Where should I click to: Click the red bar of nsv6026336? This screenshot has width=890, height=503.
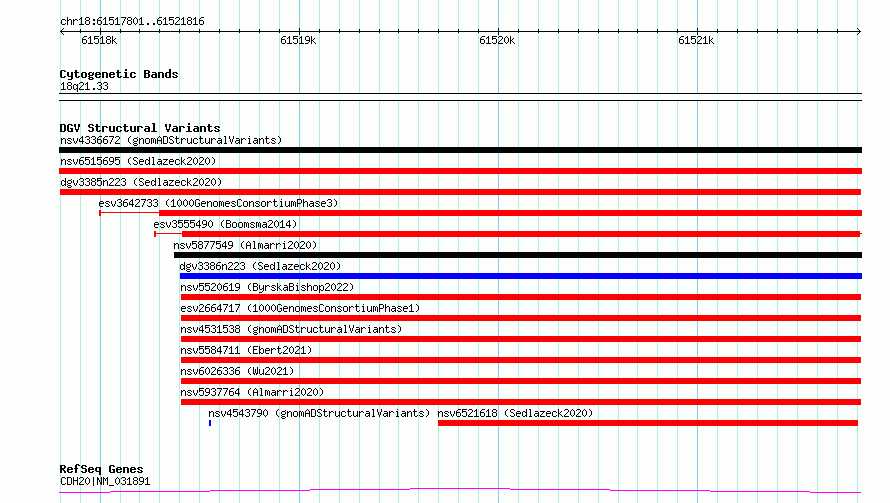(x=520, y=381)
